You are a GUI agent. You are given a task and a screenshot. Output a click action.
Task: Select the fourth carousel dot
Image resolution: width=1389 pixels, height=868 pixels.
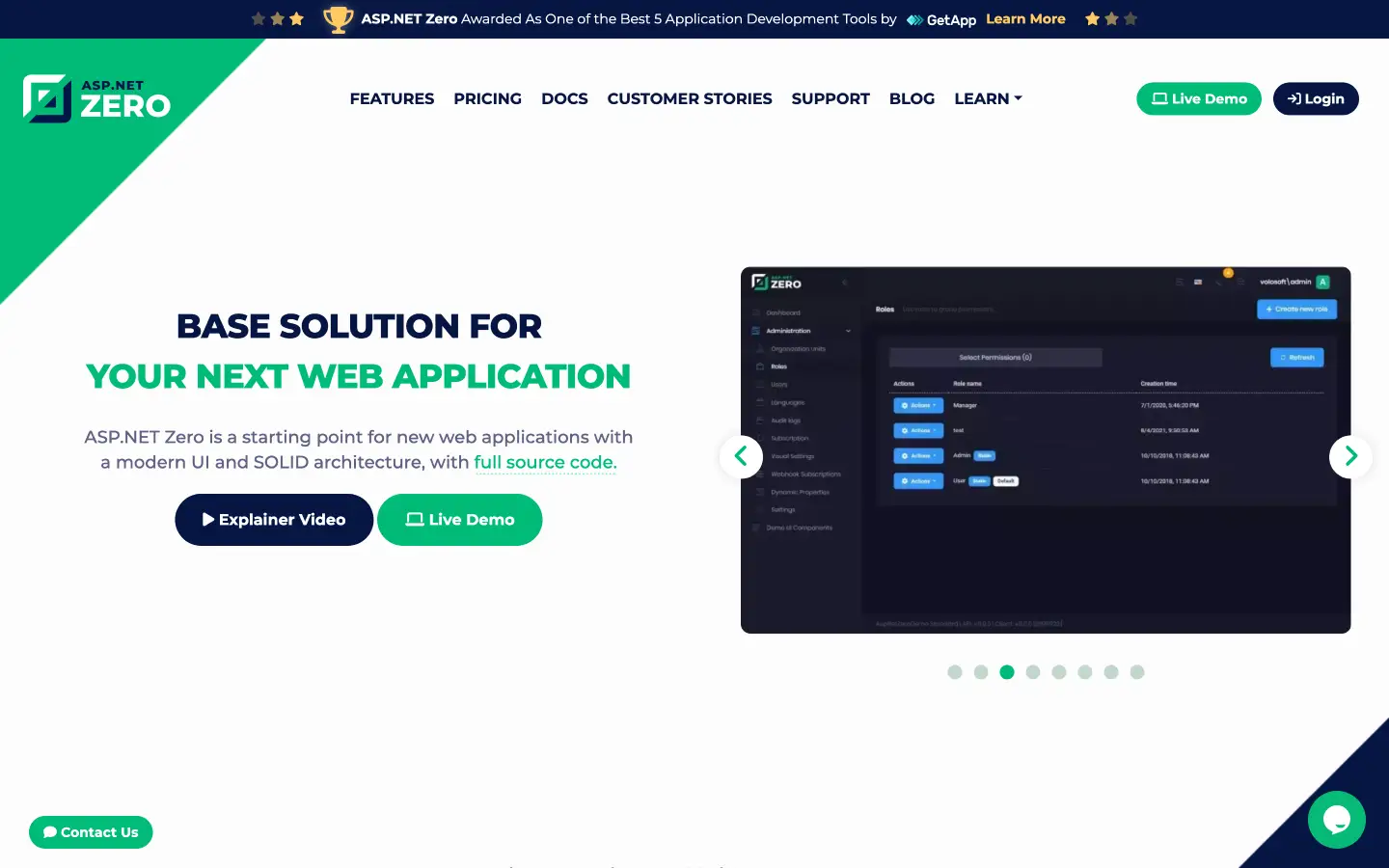pos(1033,672)
